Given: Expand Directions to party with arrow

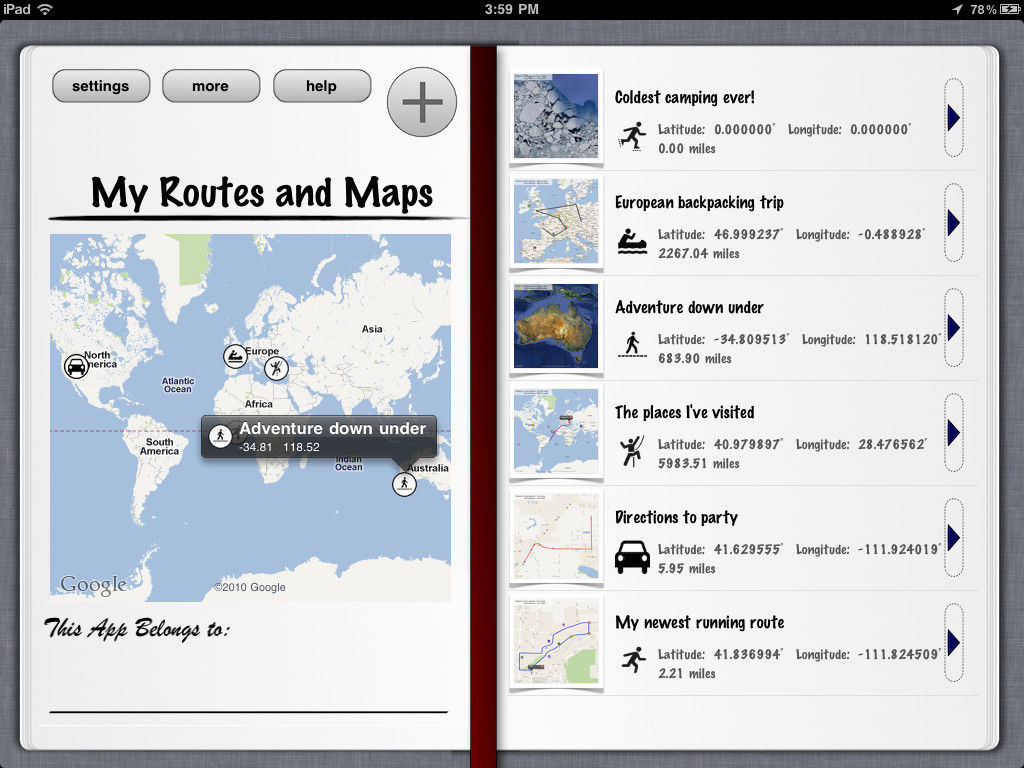Looking at the screenshot, I should pyautogui.click(x=953, y=537).
